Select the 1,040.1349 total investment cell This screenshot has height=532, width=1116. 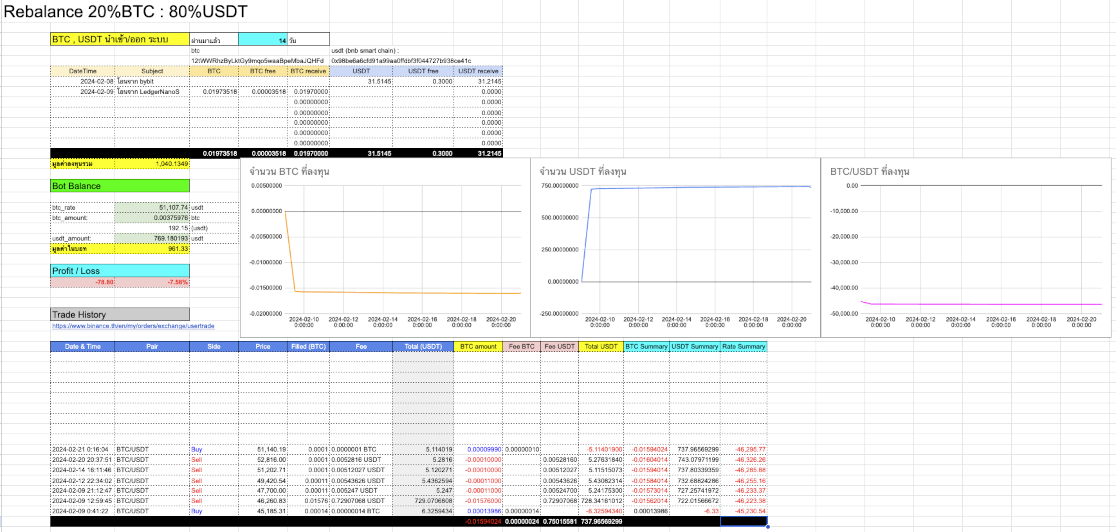pyautogui.click(x=152, y=164)
